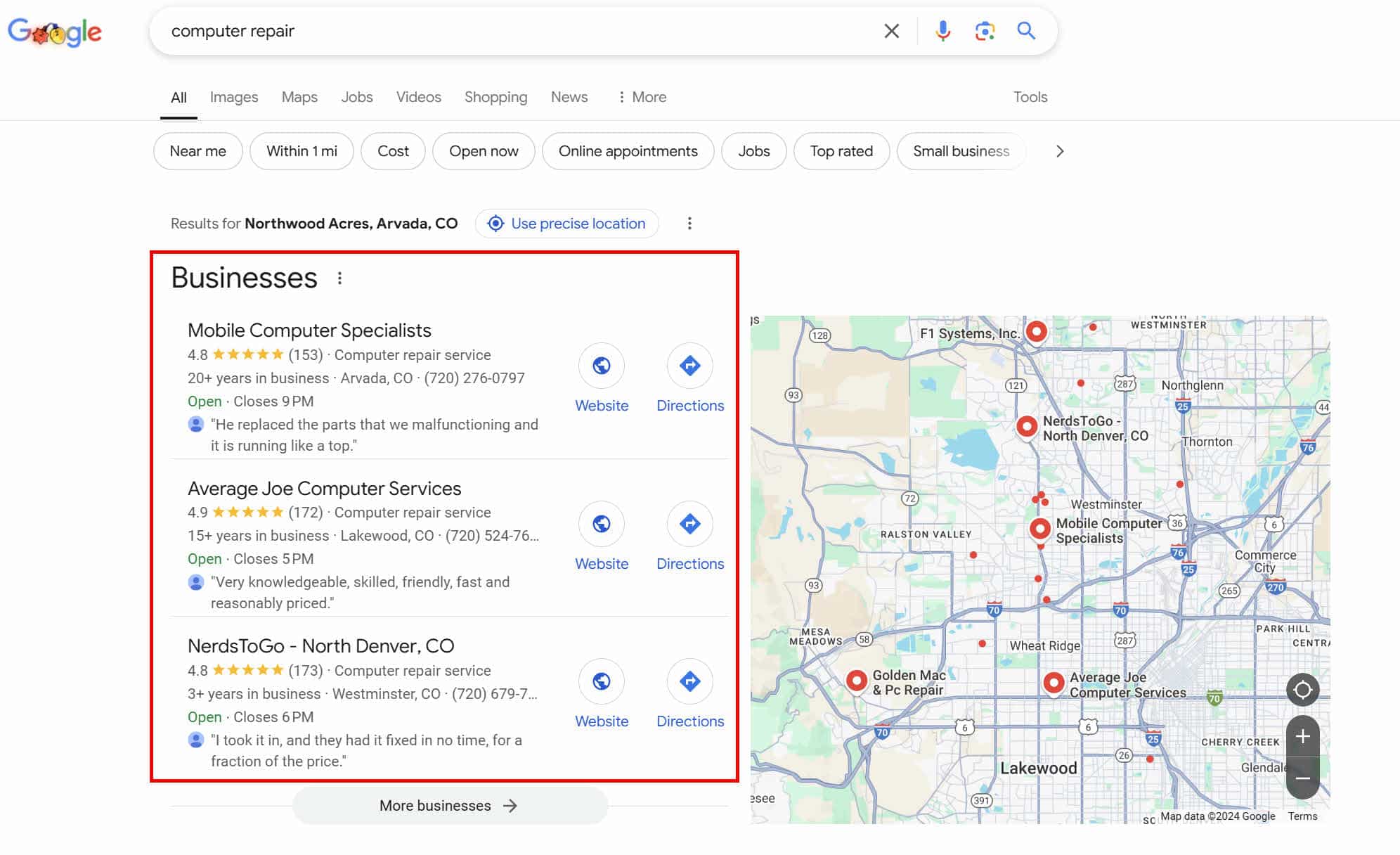Open the map Terms link
This screenshot has width=1400, height=855.
tap(1302, 816)
